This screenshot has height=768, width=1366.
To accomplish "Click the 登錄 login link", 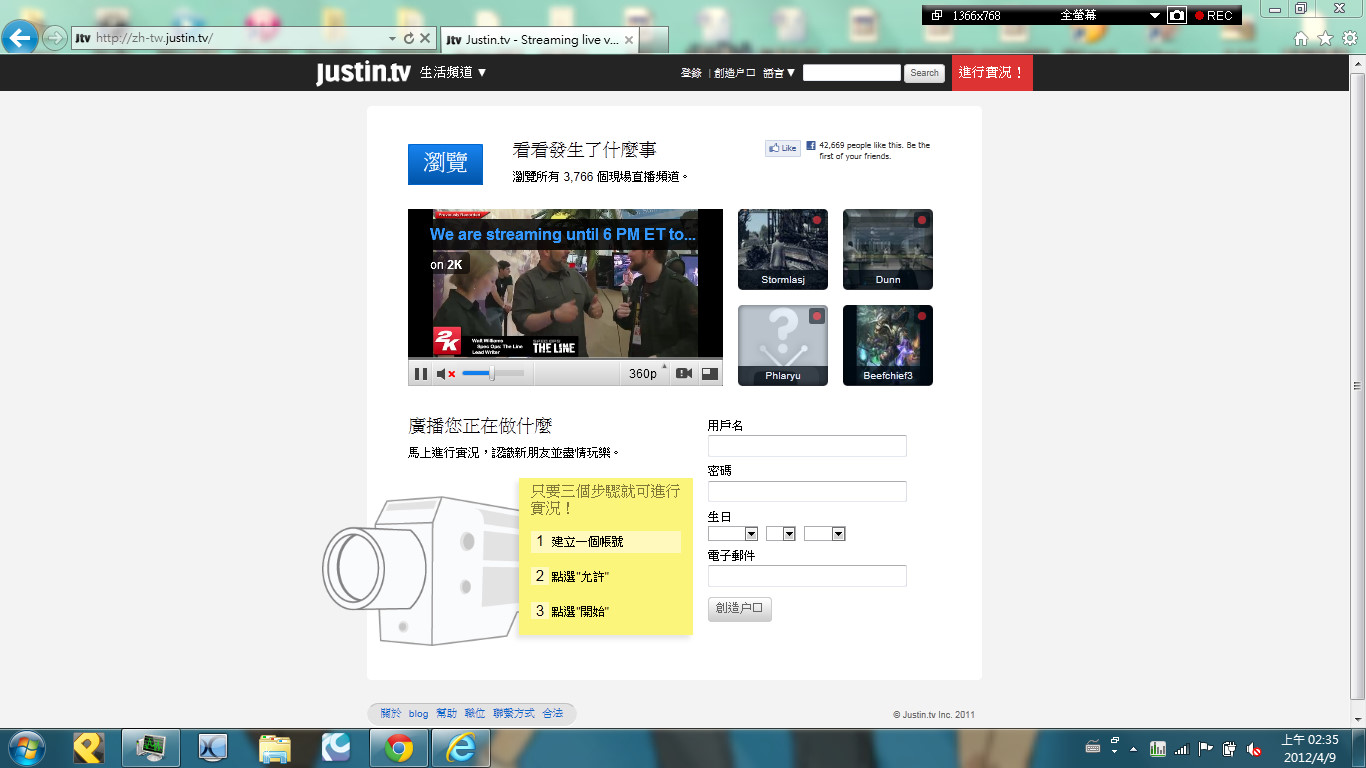I will [691, 73].
